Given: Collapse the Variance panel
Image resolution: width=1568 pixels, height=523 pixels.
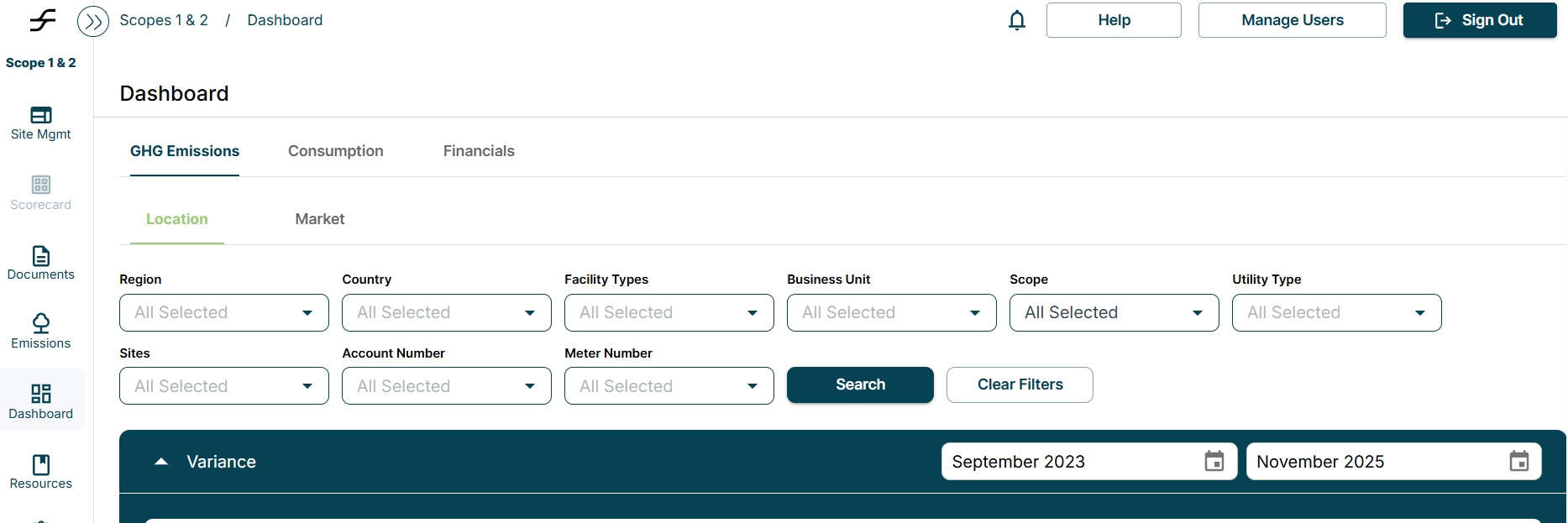Looking at the screenshot, I should click(161, 462).
